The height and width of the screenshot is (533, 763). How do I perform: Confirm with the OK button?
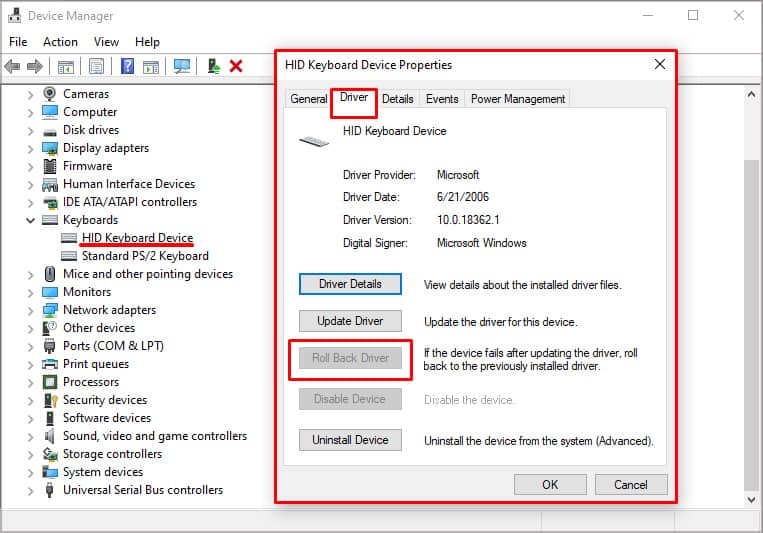point(550,484)
